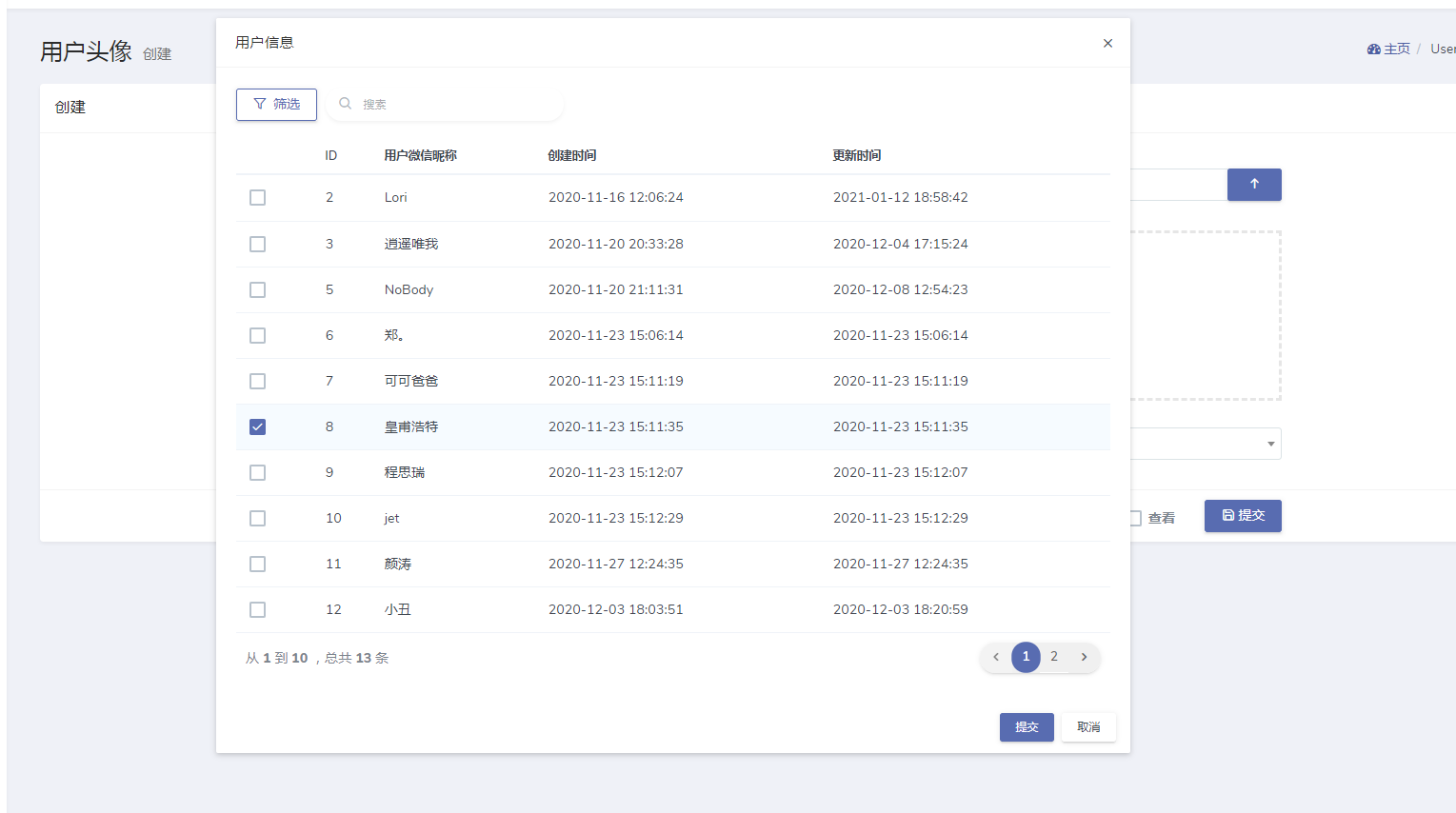Image resolution: width=1456 pixels, height=813 pixels.
Task: Select the checkbox for user 小丑
Action: pyautogui.click(x=257, y=609)
